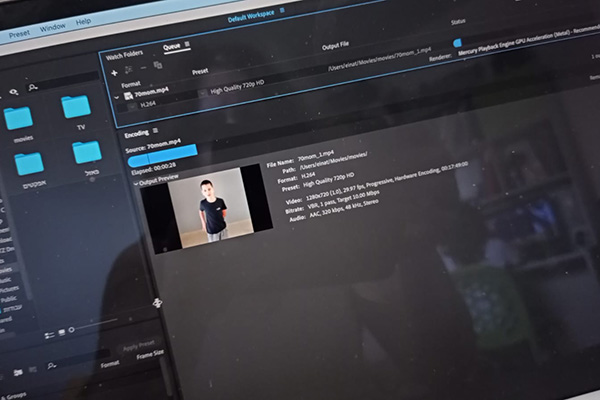Open the movies folder
Image resolution: width=600 pixels, height=400 pixels.
pos(18,119)
